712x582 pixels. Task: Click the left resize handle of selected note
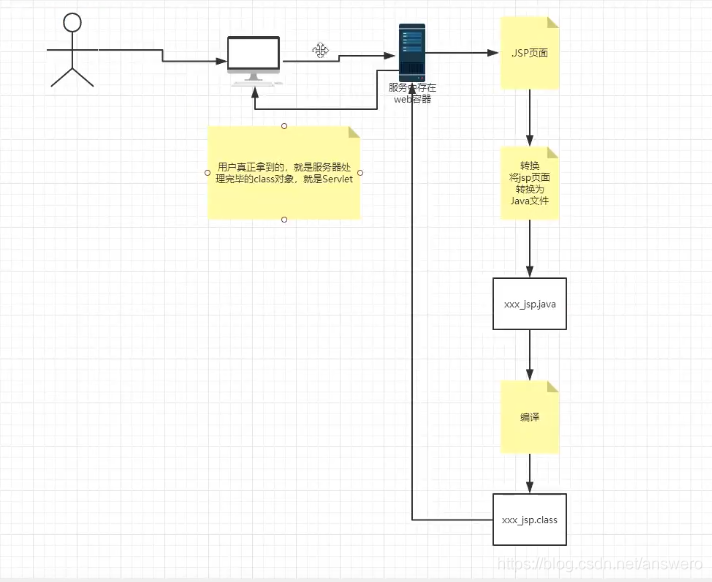(208, 173)
